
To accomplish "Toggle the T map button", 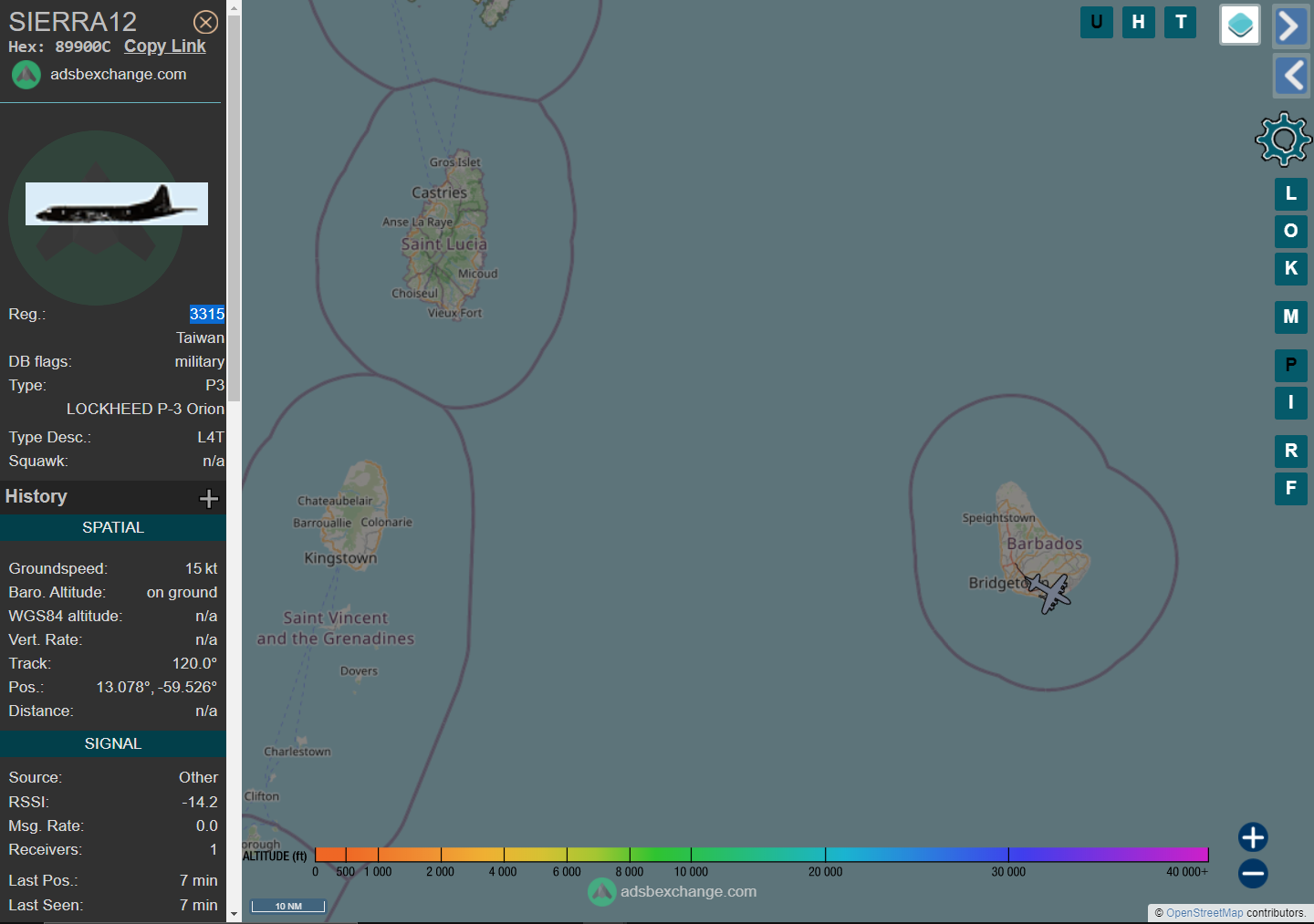I will [1181, 22].
